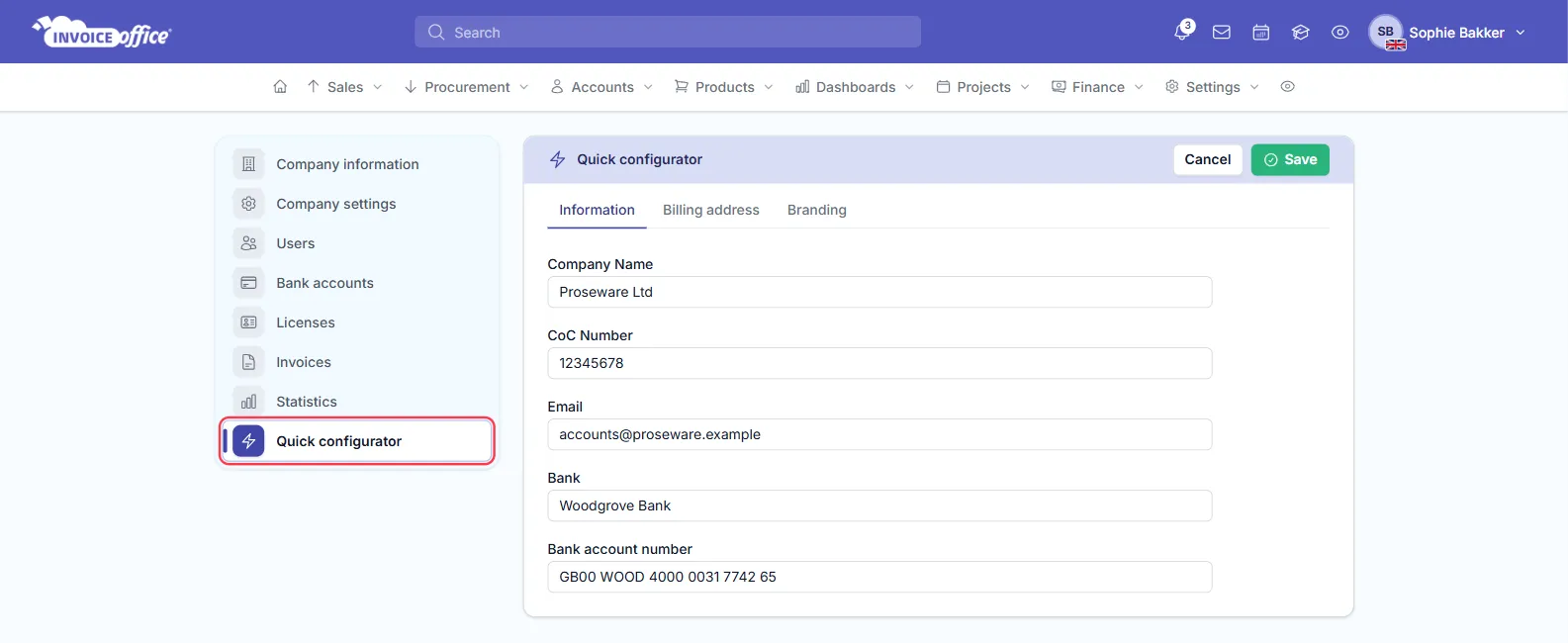Open the notifications bell icon
This screenshot has height=643, width=1568.
click(x=1183, y=32)
